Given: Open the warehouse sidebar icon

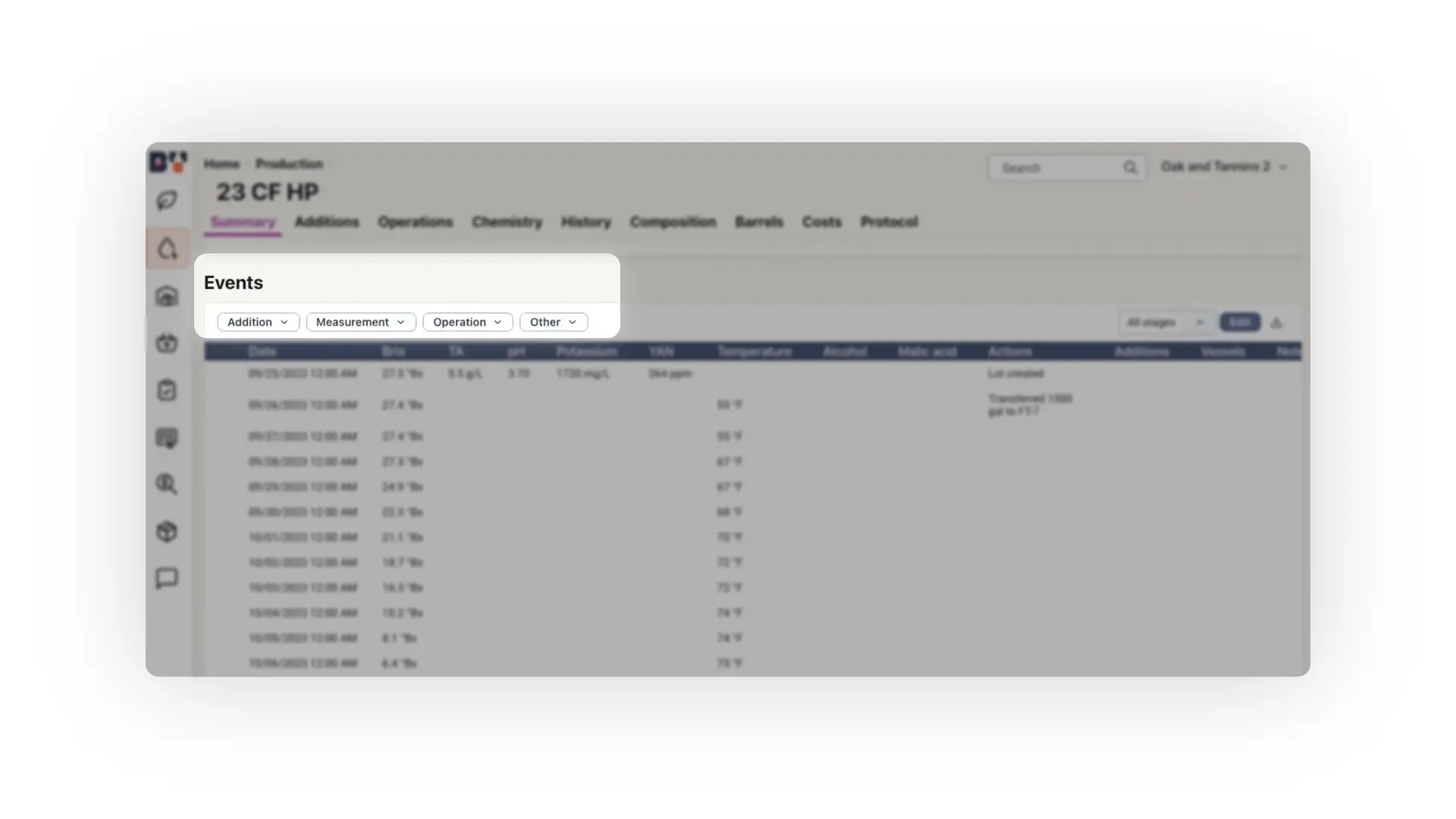Looking at the screenshot, I should tap(167, 296).
